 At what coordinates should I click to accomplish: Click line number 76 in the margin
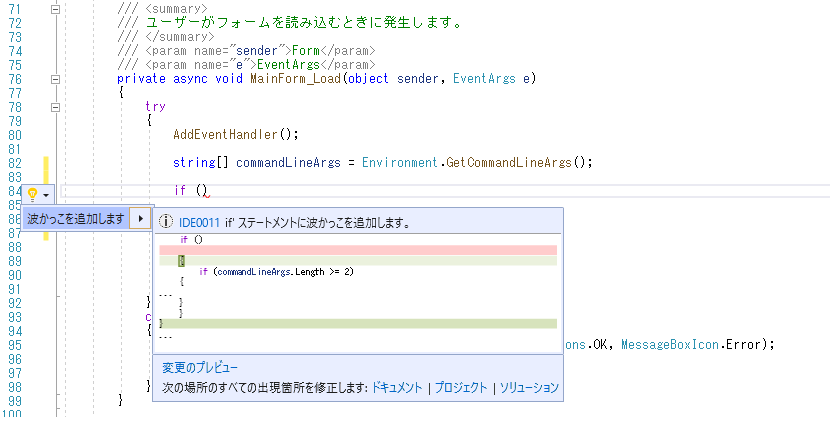coord(15,79)
